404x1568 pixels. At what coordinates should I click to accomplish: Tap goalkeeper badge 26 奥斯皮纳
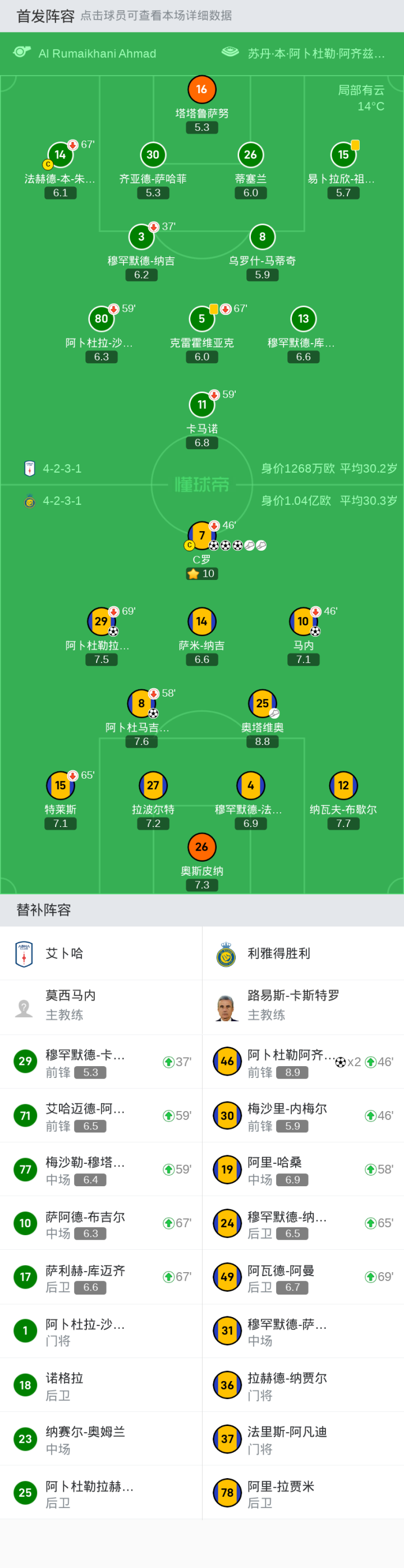pos(201,847)
